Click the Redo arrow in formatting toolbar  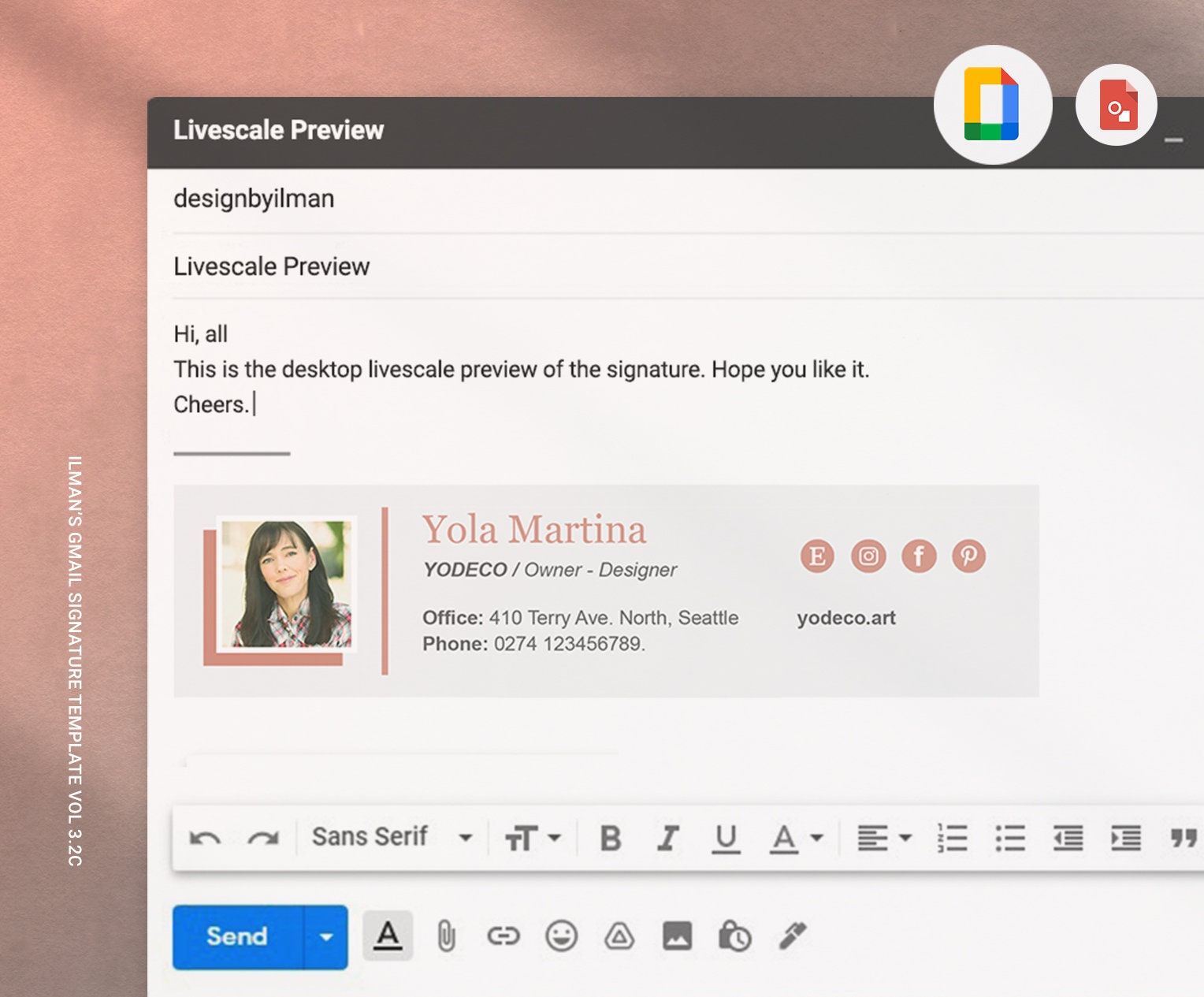pos(263,838)
